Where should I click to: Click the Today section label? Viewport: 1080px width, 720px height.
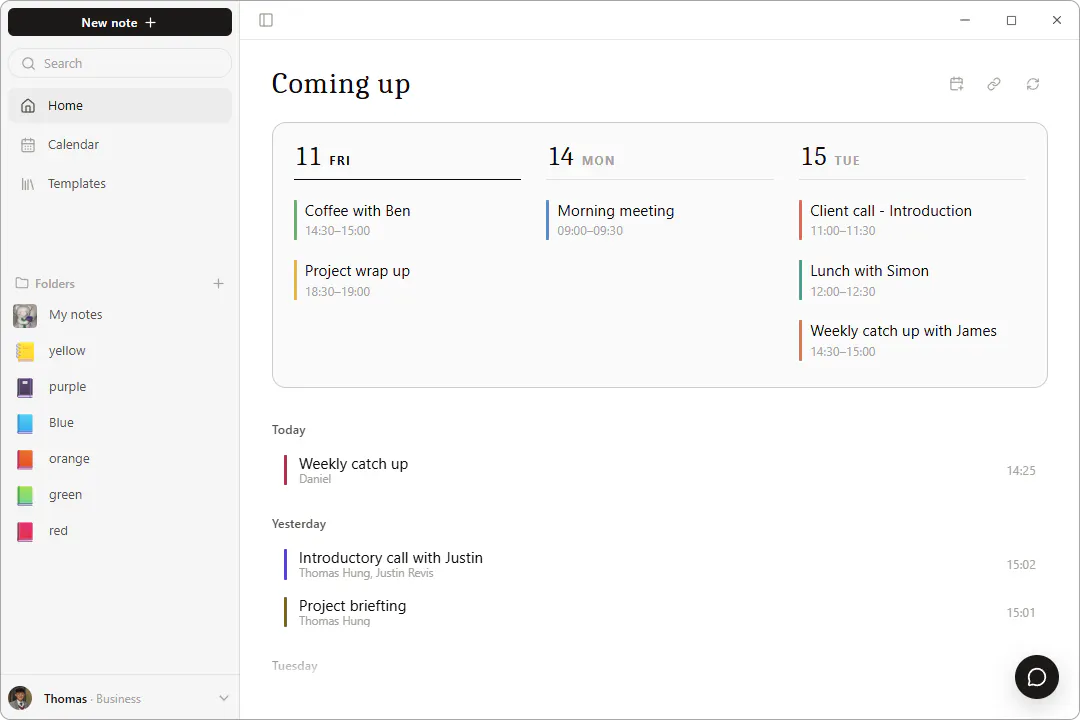(x=289, y=430)
